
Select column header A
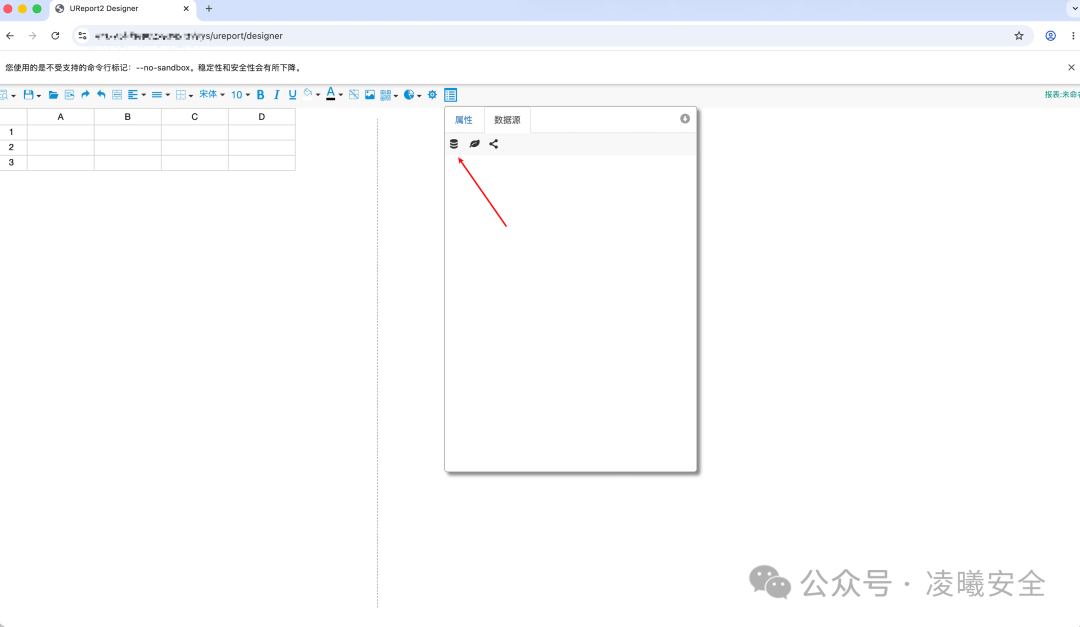61,117
